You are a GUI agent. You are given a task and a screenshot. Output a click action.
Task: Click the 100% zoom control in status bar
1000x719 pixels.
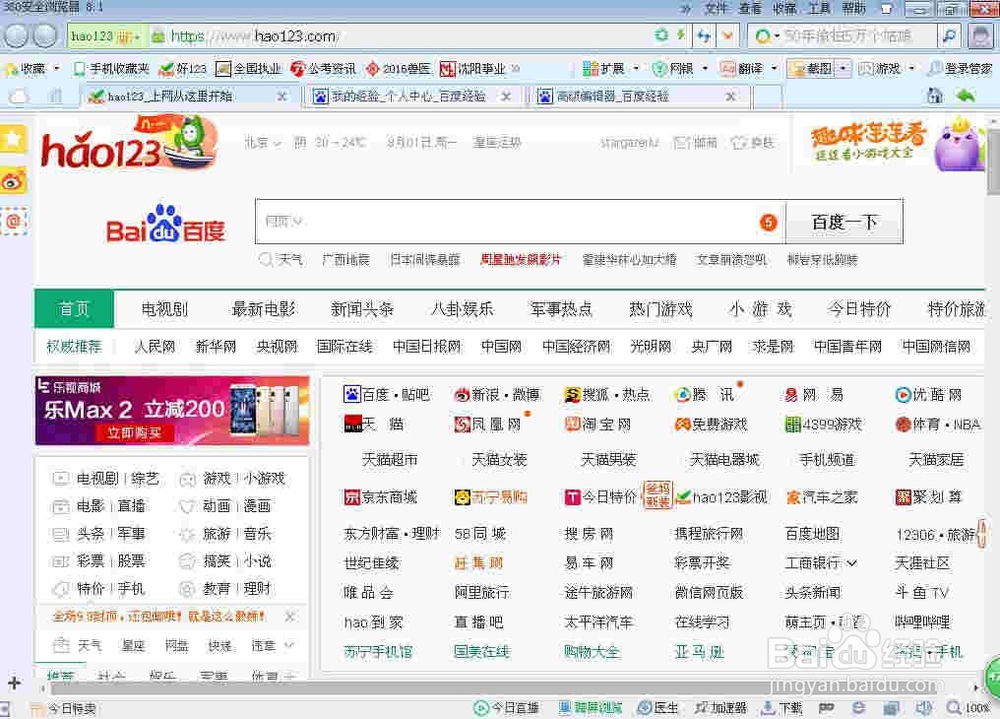968,708
